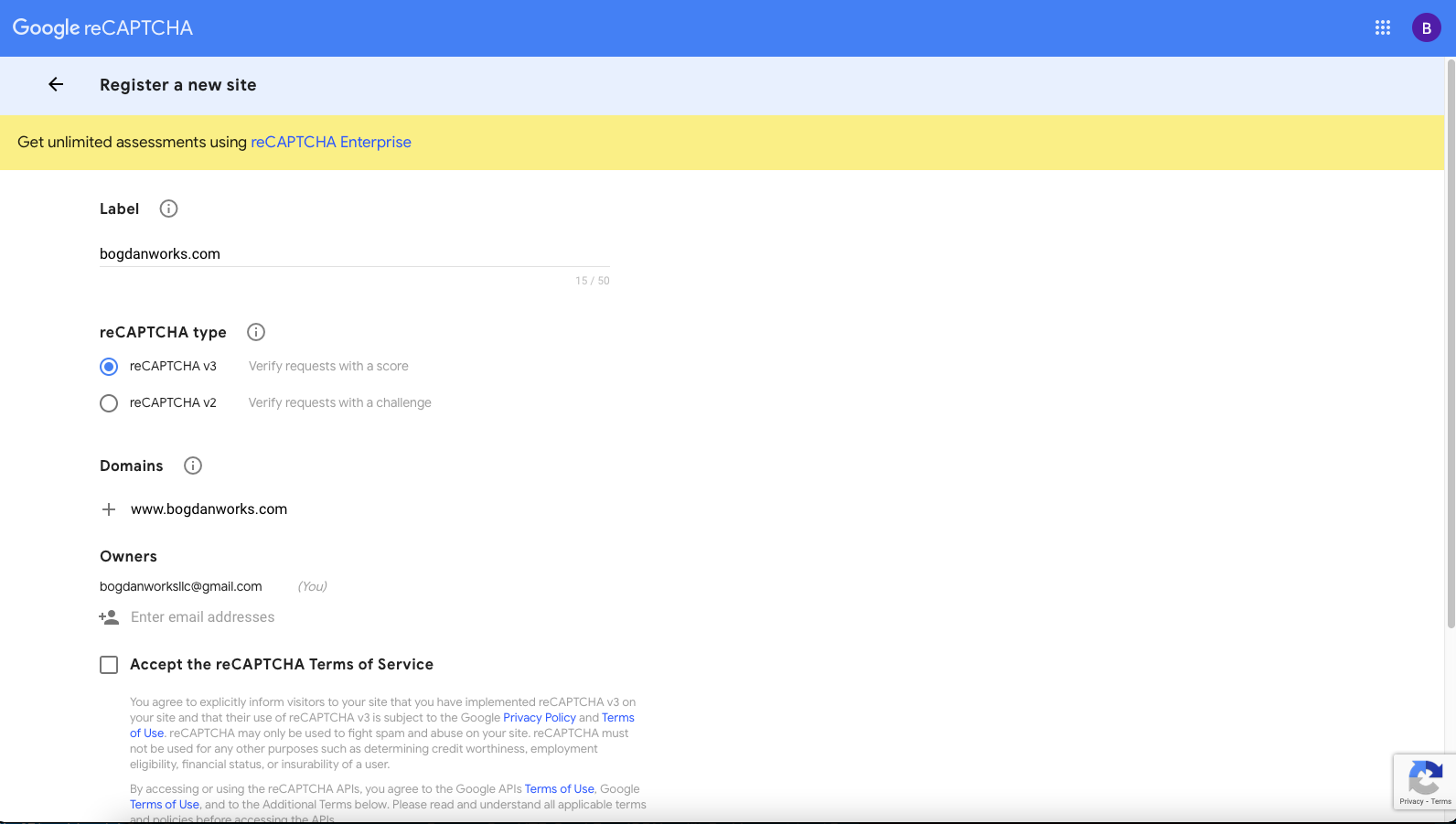Select the reCAPTCHA v3 radio button
This screenshot has width=1456, height=824.
click(109, 367)
